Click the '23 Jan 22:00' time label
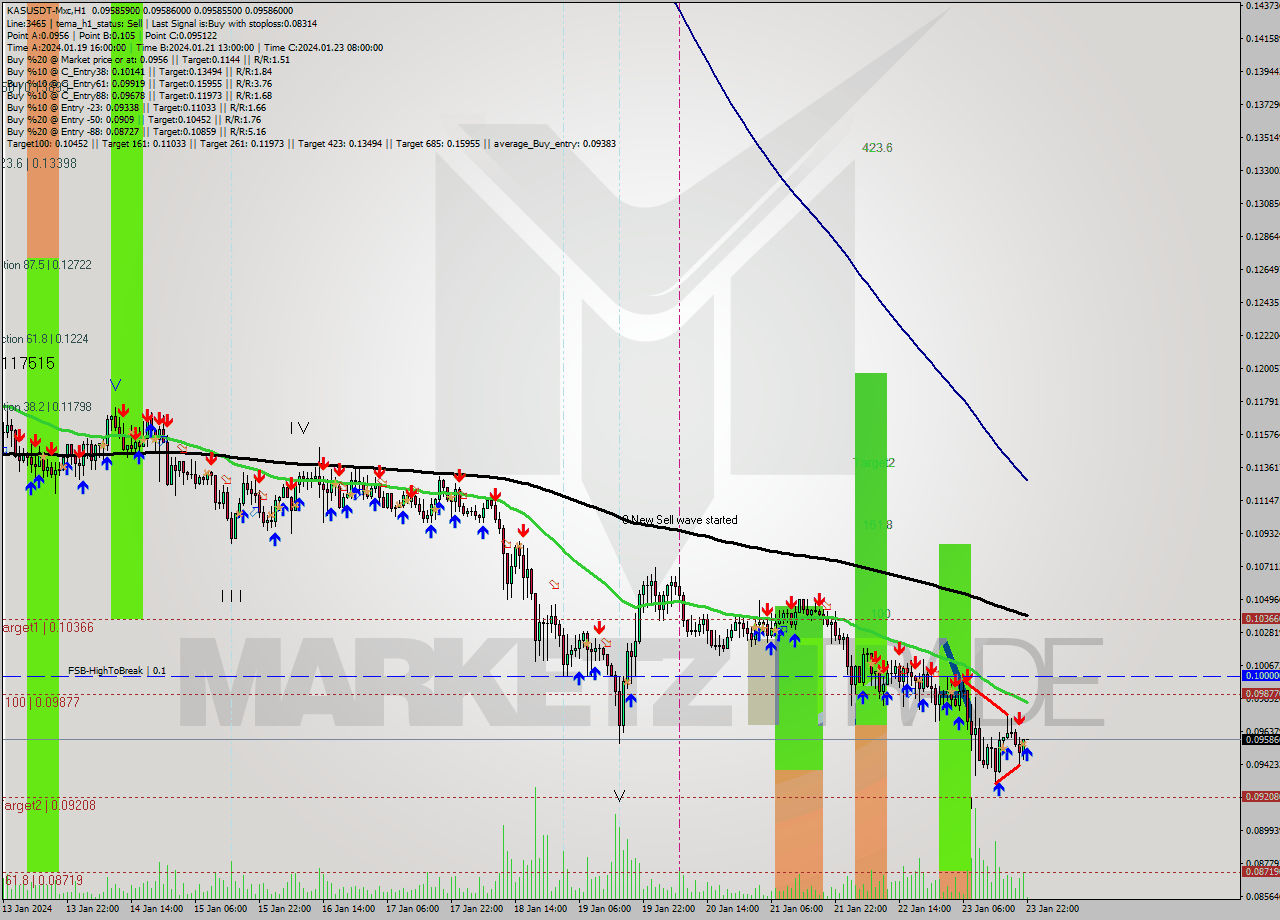The height and width of the screenshot is (920, 1280). 1052,909
